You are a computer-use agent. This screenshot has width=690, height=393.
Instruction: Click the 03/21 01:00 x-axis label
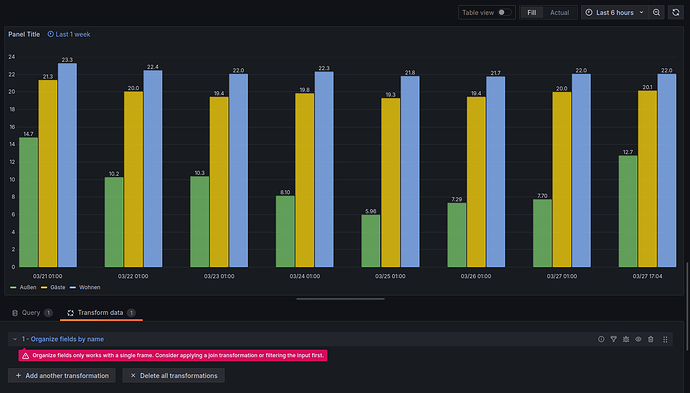click(x=48, y=276)
